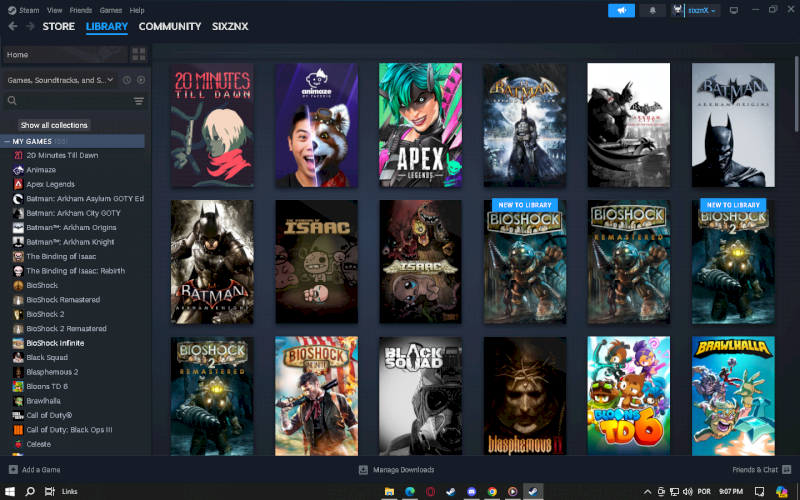800x500 pixels.
Task: Open the Friends menu
Action: tap(79, 10)
